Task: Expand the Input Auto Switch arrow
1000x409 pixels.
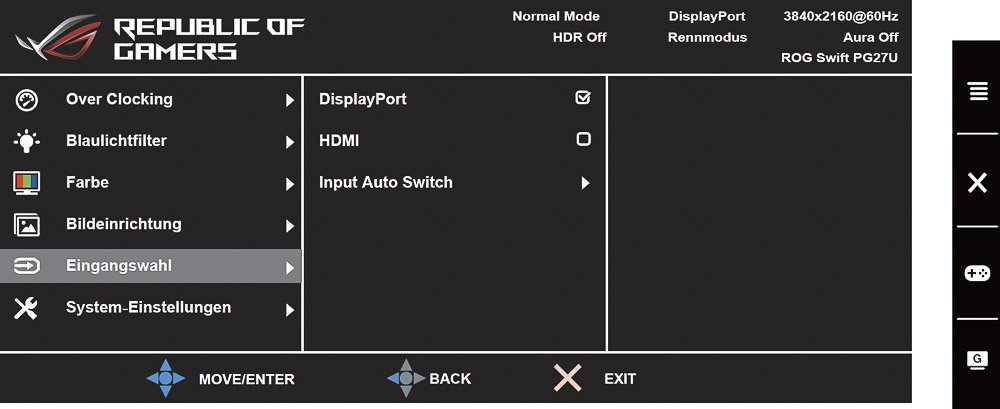Action: [585, 184]
